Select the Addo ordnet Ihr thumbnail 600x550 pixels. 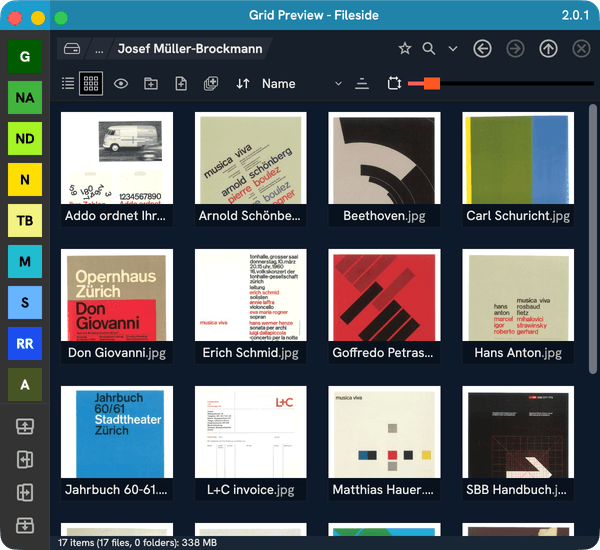click(x=117, y=158)
